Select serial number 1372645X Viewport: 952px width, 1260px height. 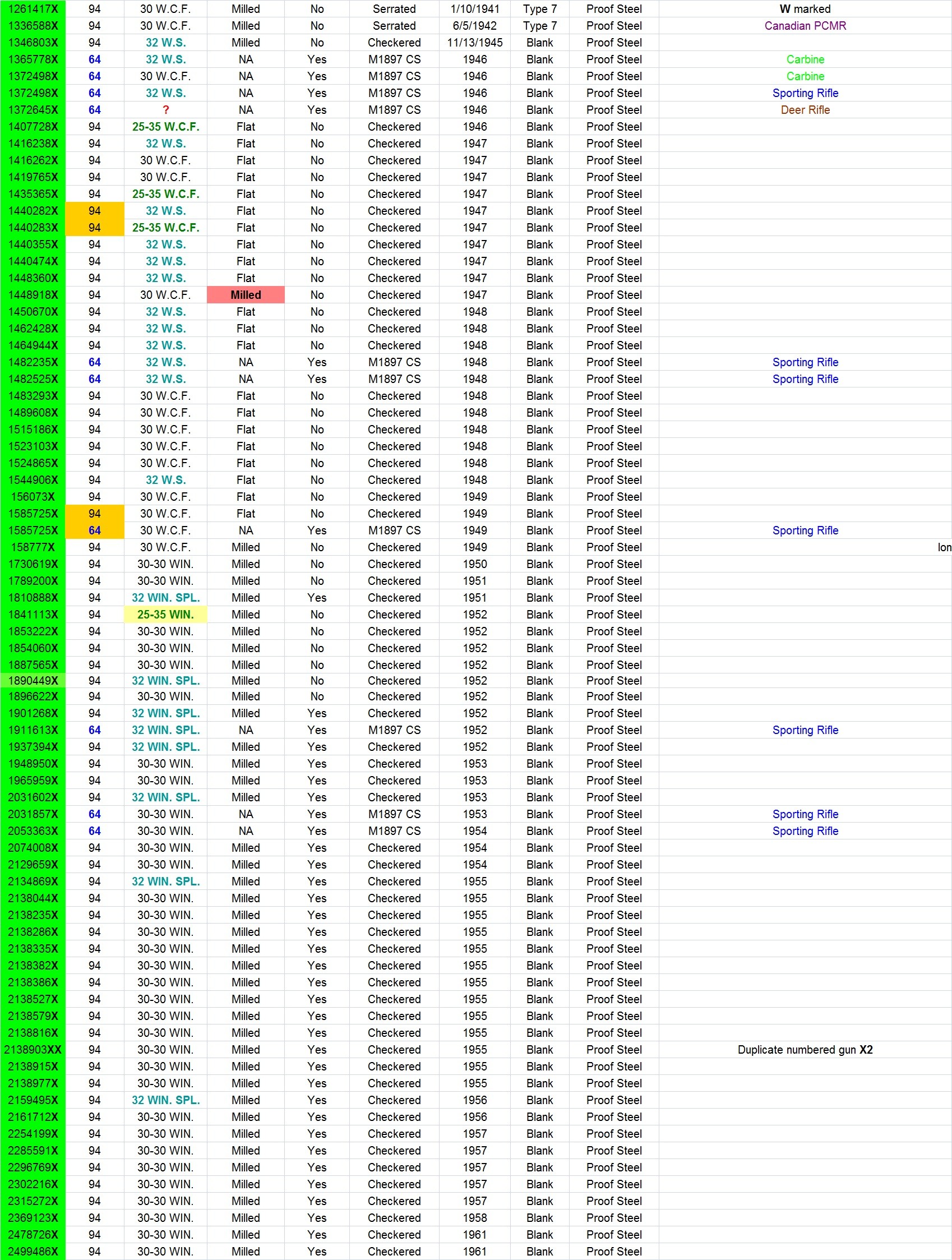pyautogui.click(x=33, y=110)
